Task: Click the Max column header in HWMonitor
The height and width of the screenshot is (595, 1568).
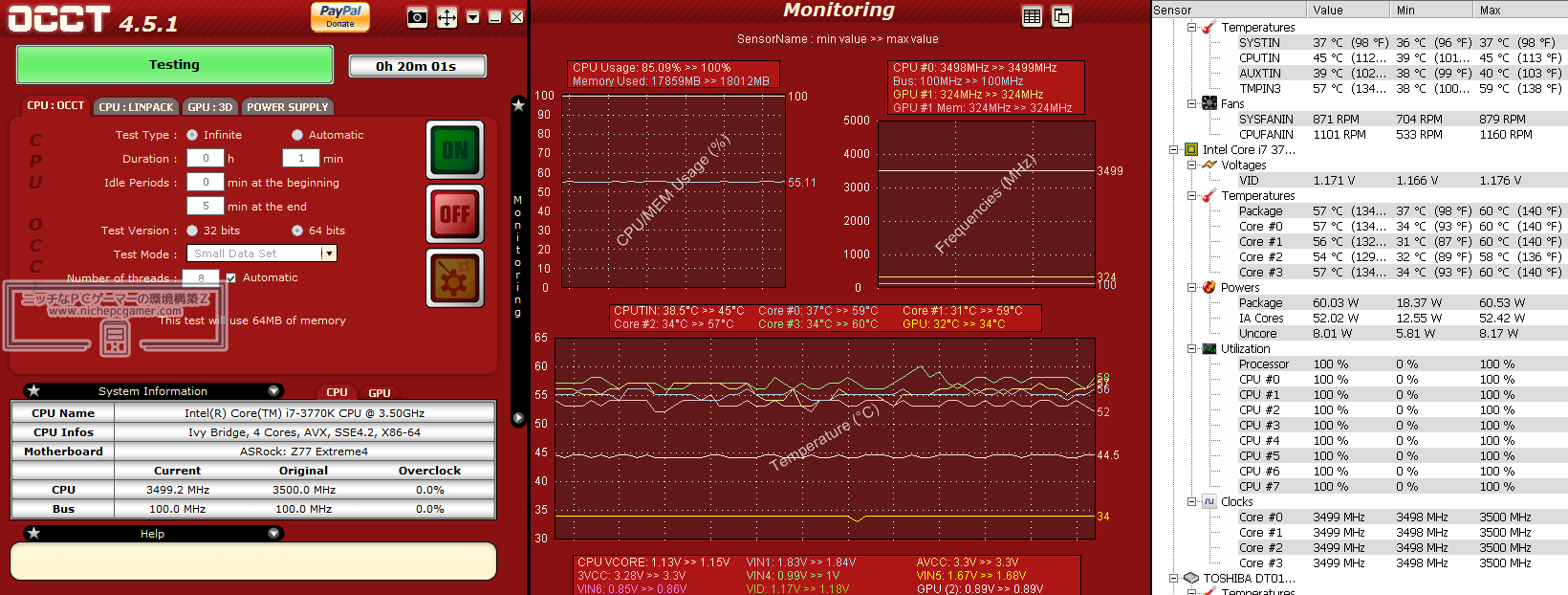Action: 1520,10
